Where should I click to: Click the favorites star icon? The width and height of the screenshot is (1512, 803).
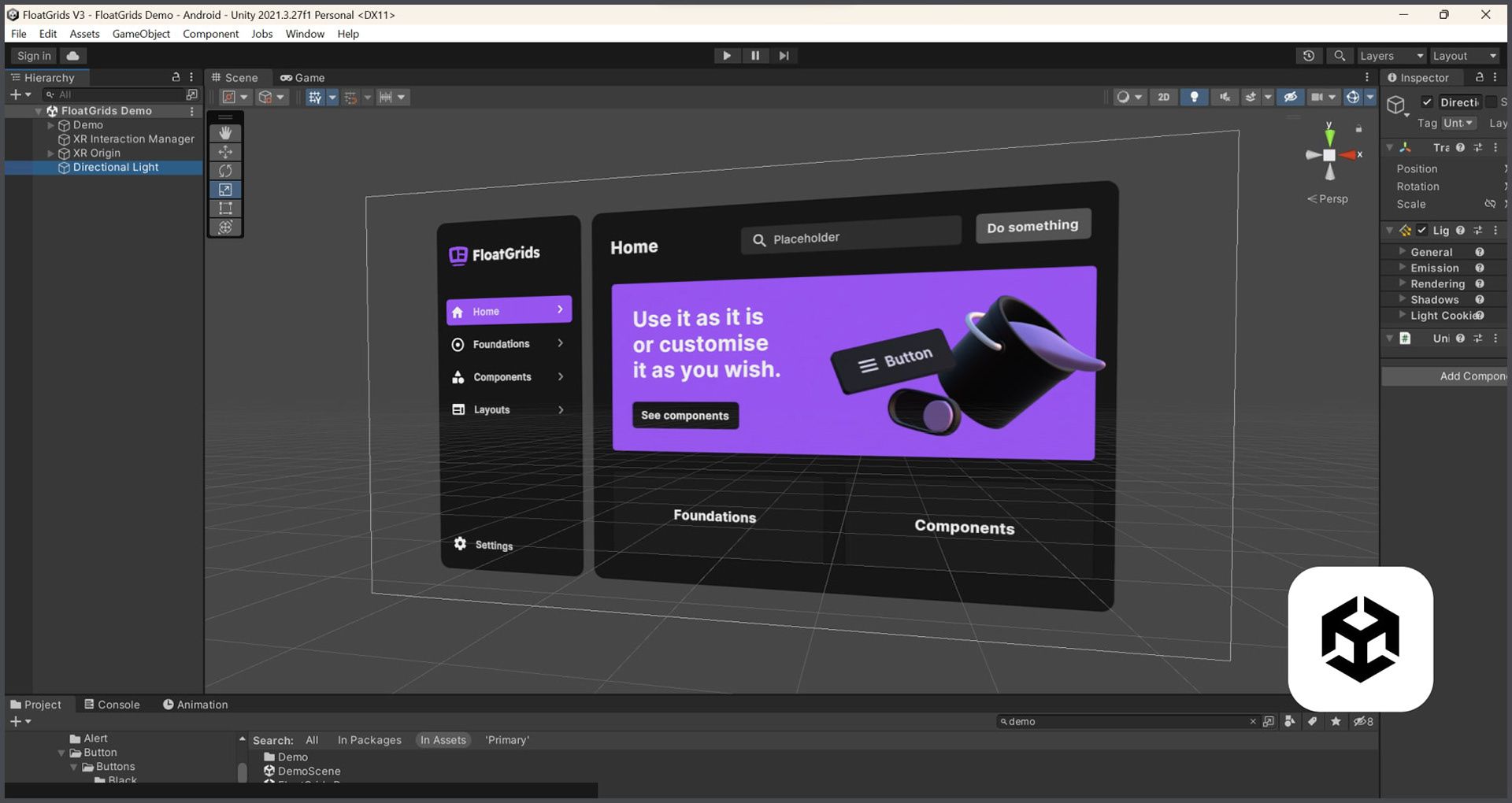[1336, 721]
